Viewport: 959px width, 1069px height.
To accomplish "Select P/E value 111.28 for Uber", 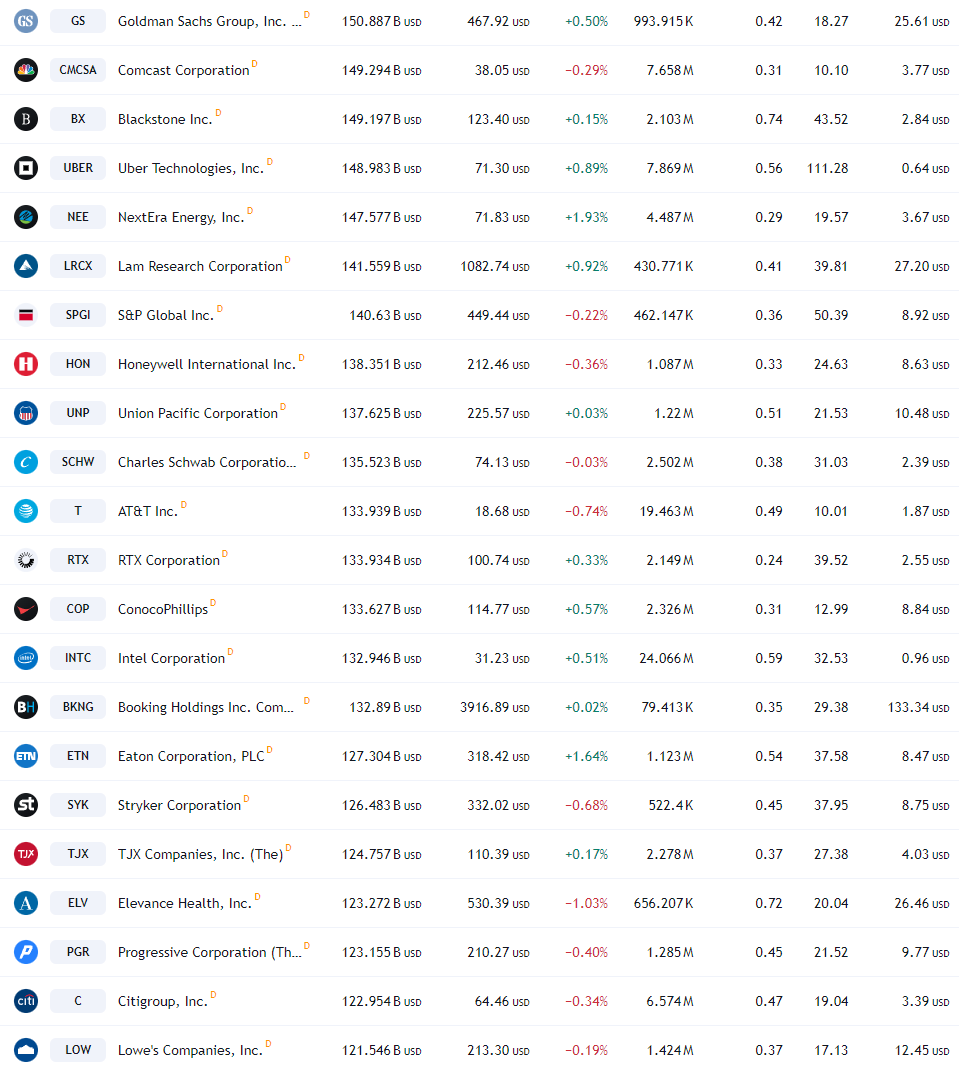I will point(827,168).
